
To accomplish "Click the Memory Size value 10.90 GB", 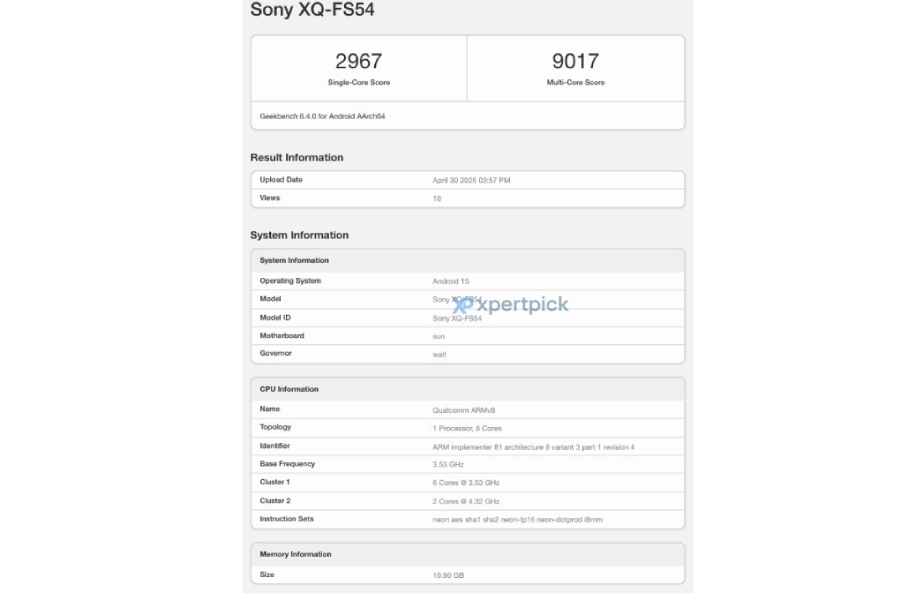I will tap(448, 575).
